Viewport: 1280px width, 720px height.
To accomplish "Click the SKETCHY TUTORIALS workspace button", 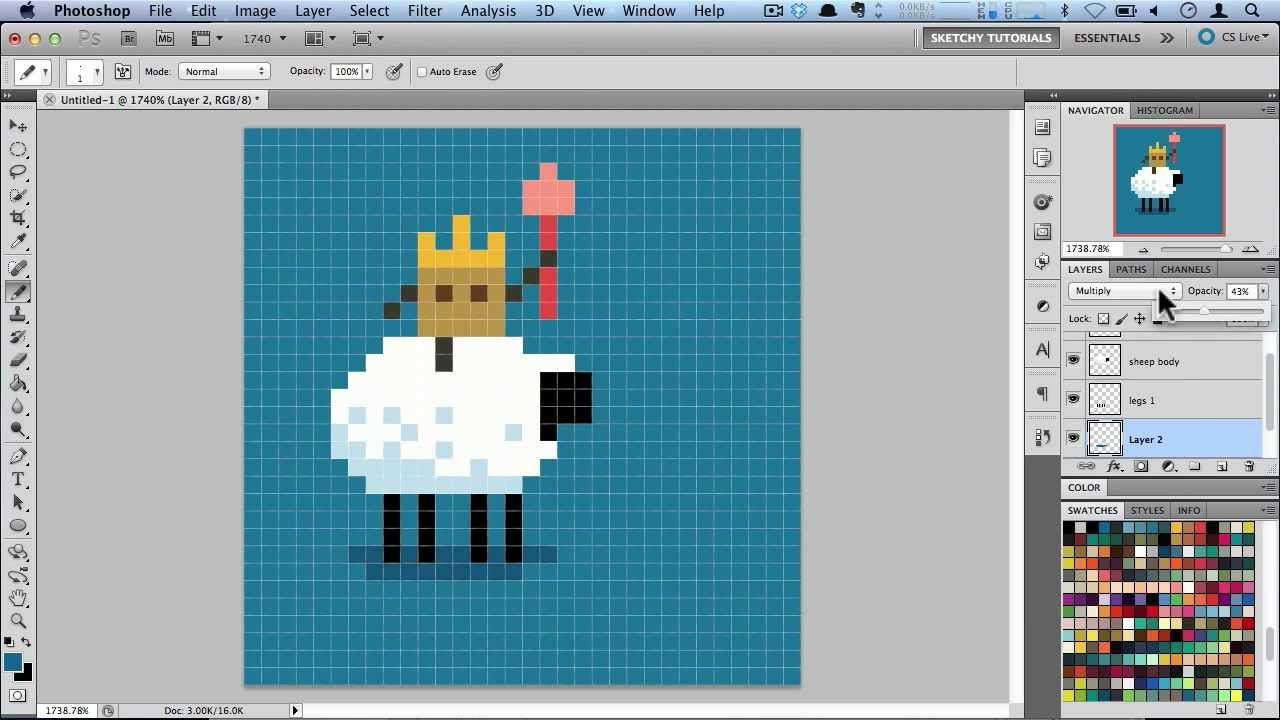I will [990, 37].
